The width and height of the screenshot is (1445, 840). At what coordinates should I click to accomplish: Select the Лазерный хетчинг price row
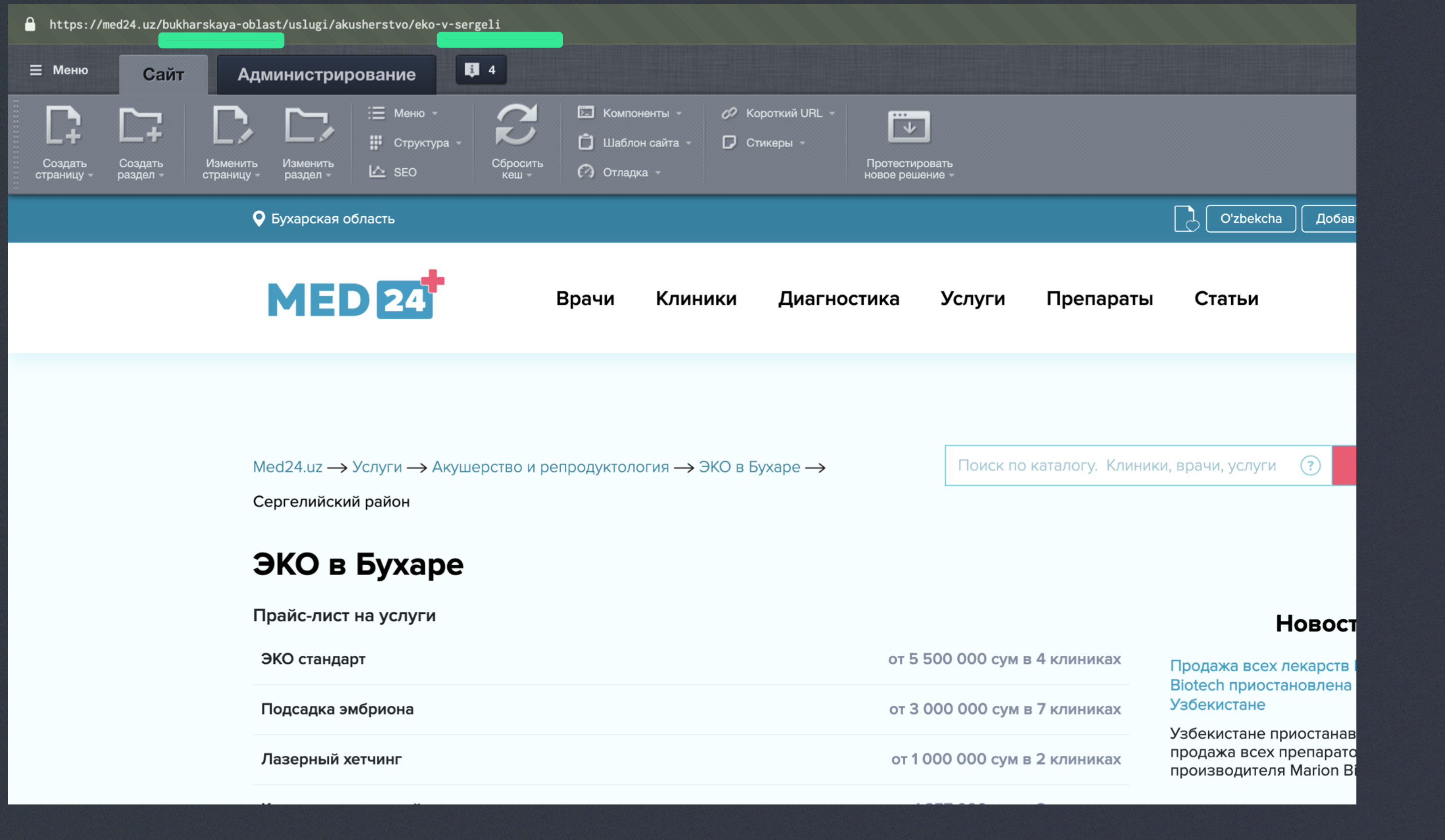point(690,759)
